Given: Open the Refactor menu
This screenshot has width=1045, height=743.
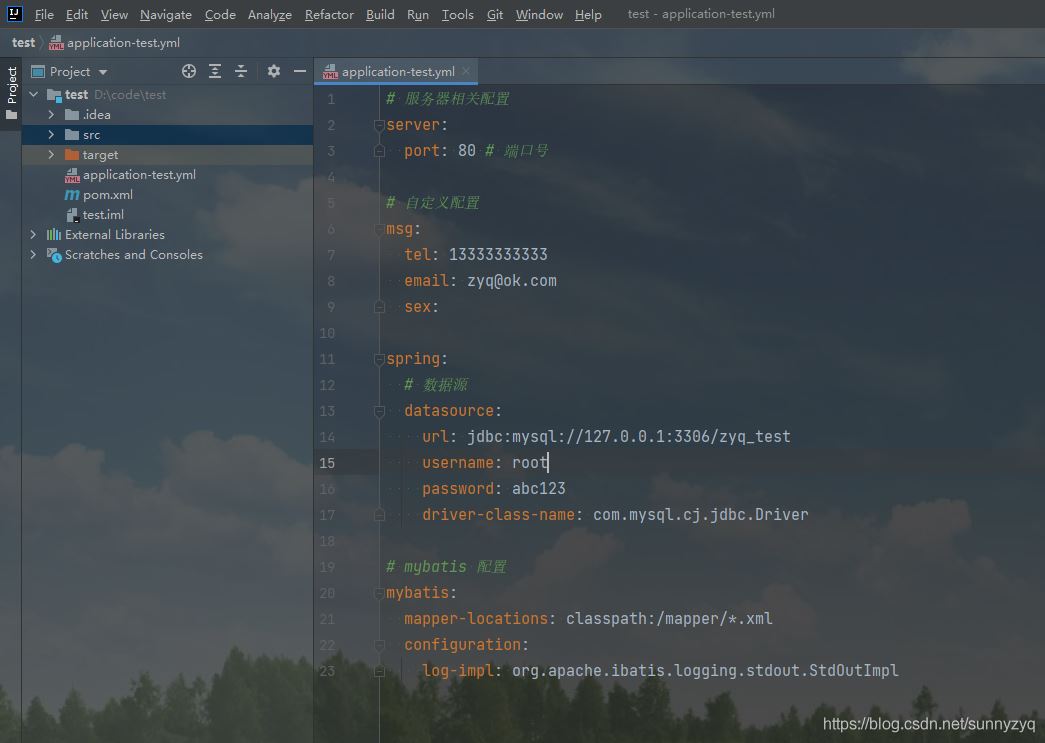Looking at the screenshot, I should (x=329, y=14).
